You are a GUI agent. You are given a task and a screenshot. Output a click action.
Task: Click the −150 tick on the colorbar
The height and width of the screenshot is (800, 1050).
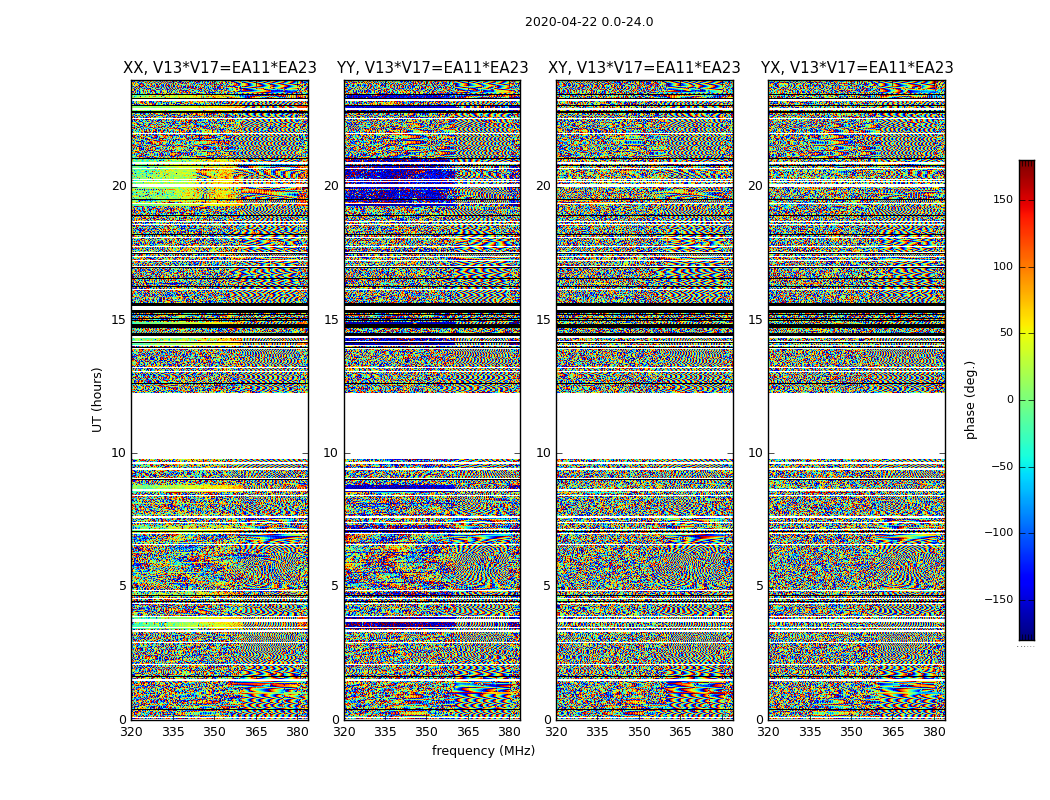[998, 599]
